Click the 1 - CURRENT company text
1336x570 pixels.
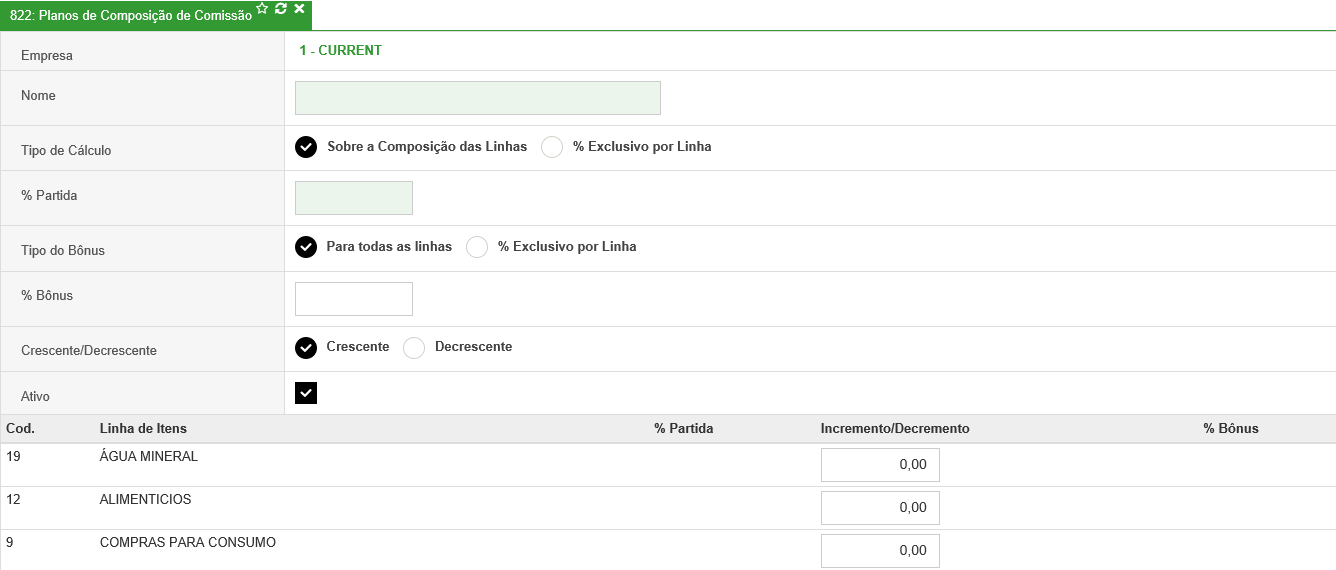coord(340,50)
